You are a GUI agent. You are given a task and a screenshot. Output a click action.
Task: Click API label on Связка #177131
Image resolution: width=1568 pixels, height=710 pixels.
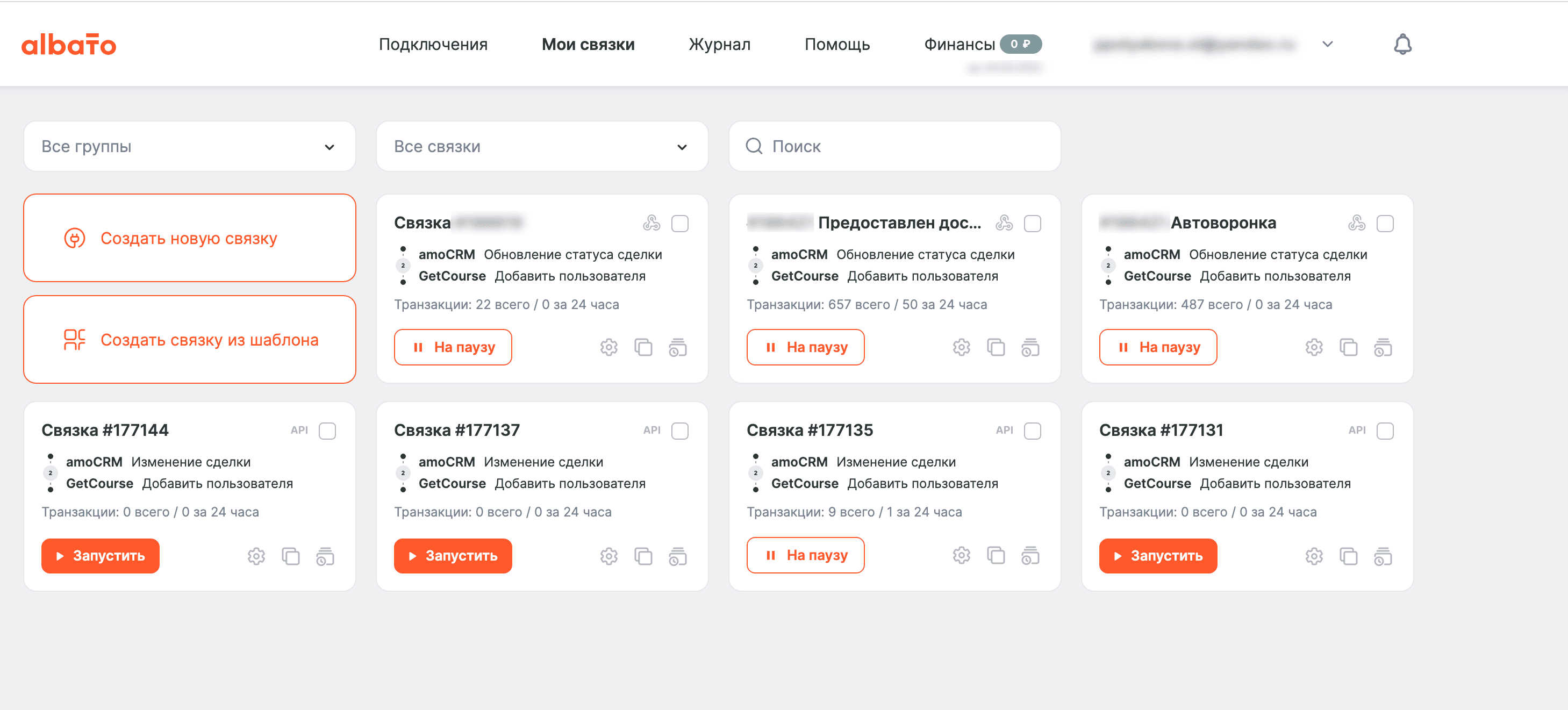(x=1357, y=430)
